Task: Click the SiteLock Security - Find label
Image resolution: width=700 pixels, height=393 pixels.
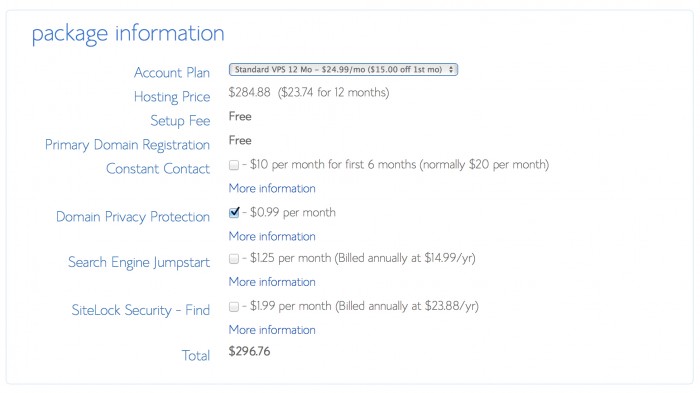Action: point(141,310)
